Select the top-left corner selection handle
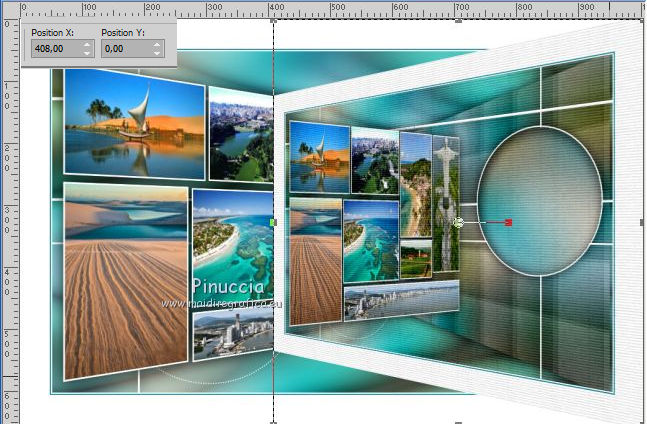 point(273,20)
